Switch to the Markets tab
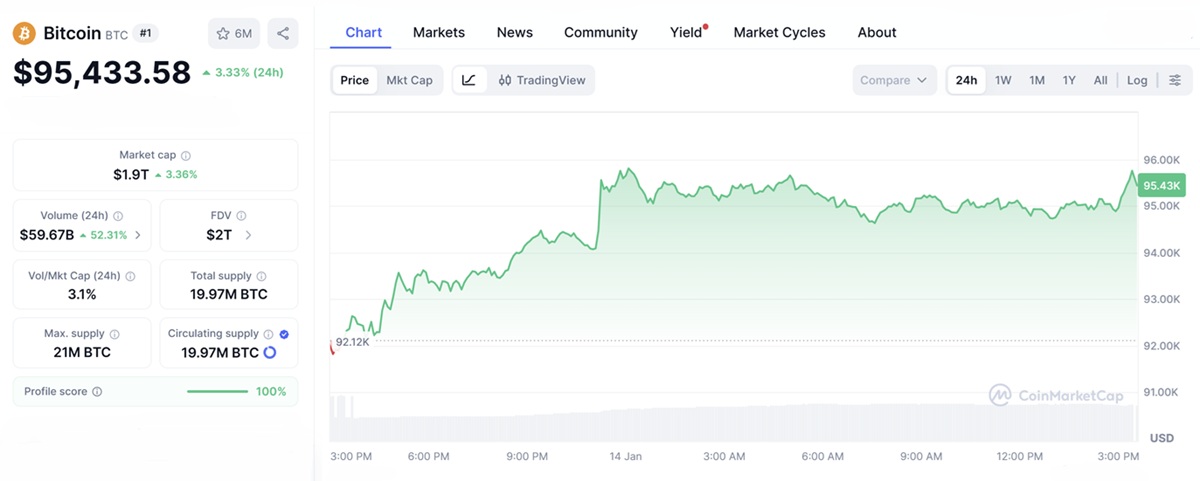The height and width of the screenshot is (481, 1200). (439, 32)
